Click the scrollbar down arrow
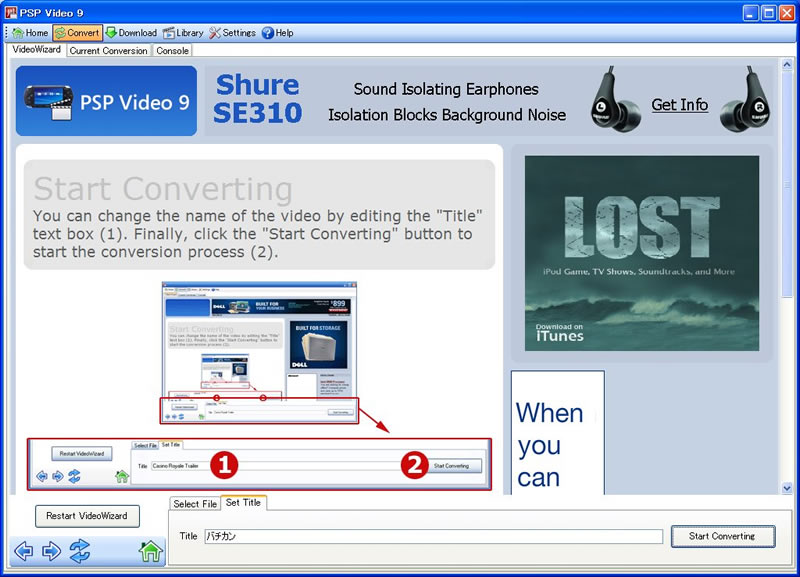800x577 pixels. pos(787,488)
